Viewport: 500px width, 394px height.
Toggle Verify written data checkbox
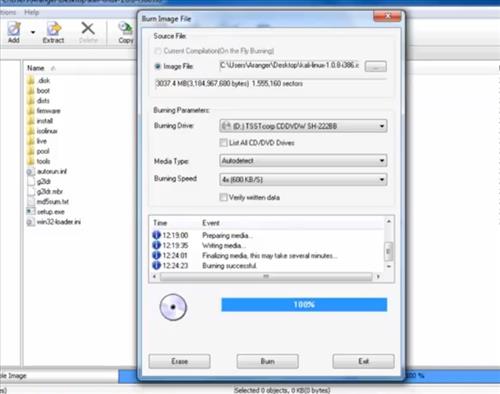pos(223,197)
